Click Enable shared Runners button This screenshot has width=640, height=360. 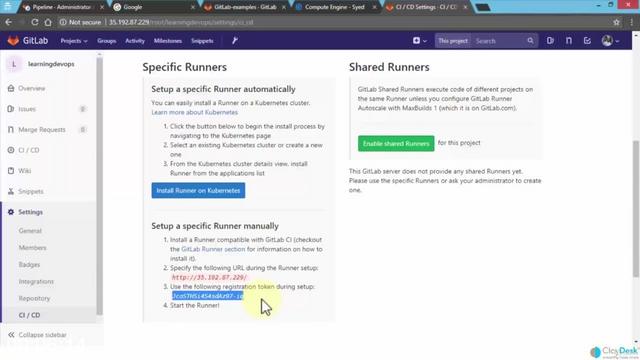tap(396, 144)
